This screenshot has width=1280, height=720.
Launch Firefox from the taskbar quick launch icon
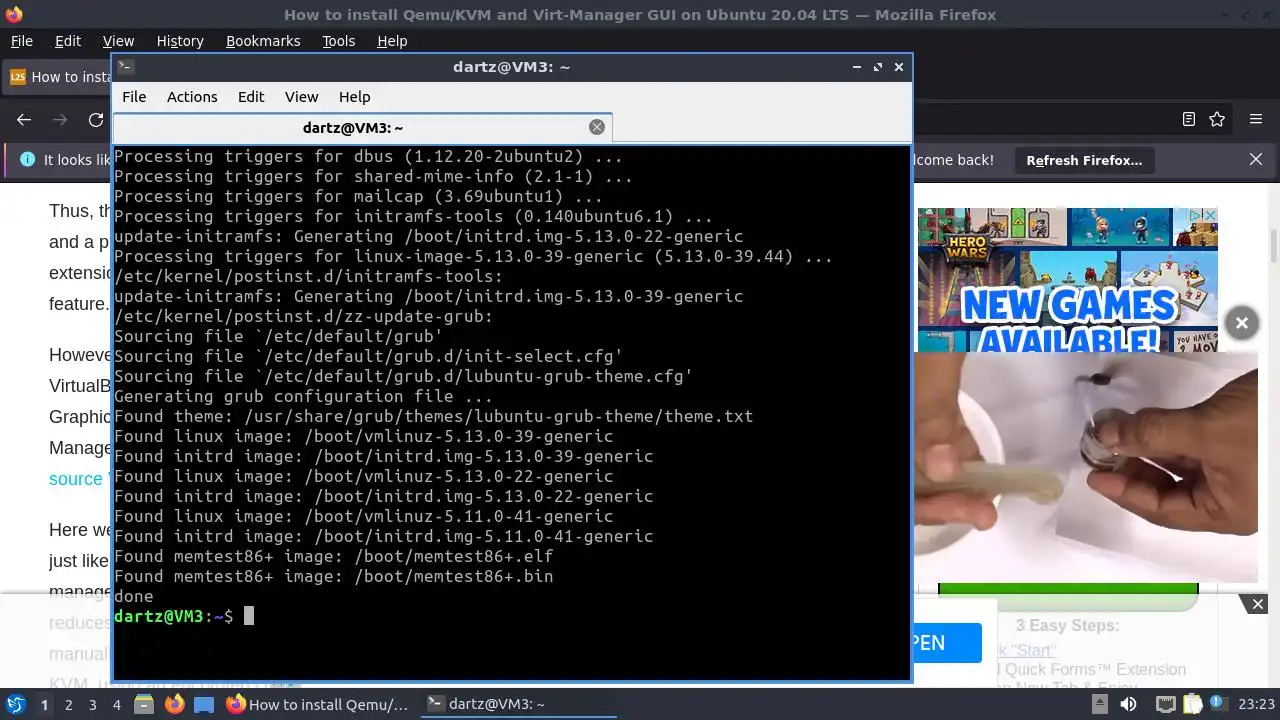174,704
